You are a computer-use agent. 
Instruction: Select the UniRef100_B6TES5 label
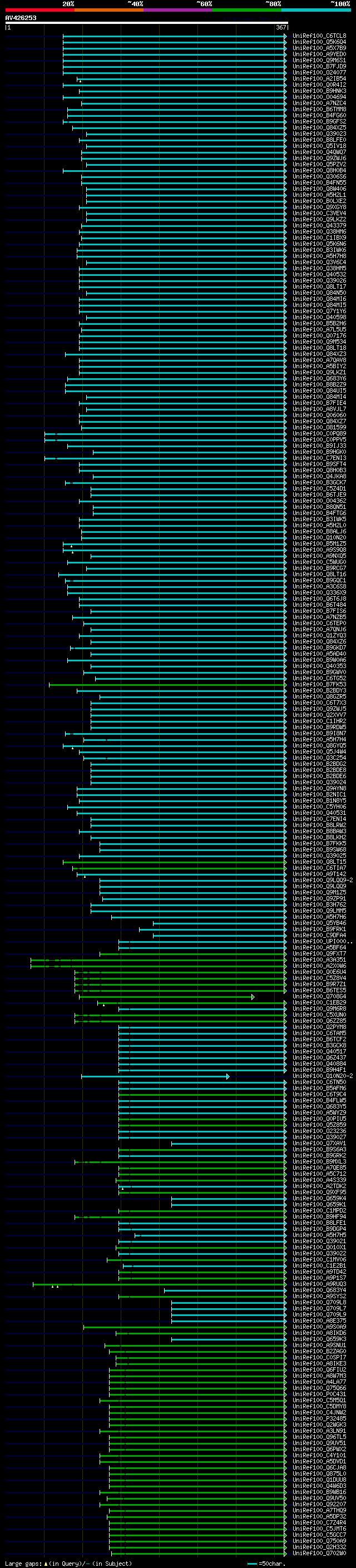coord(319,990)
